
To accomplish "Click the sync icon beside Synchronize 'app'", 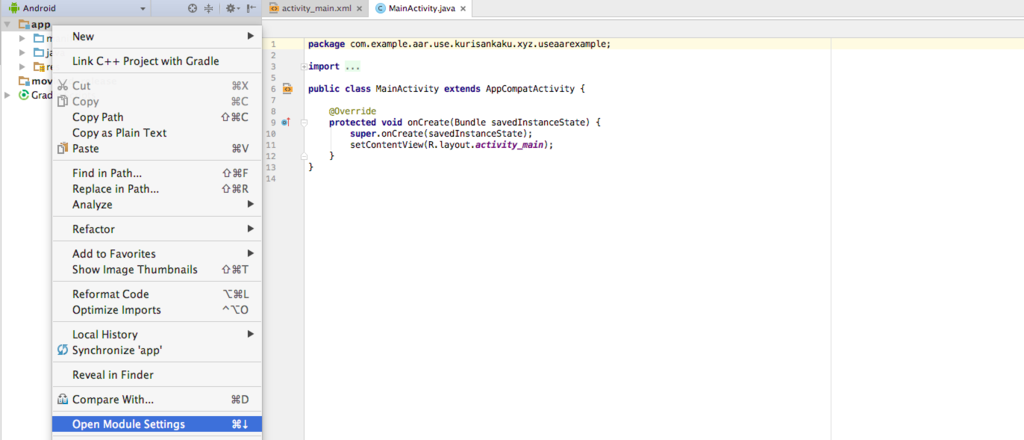I will click(x=63, y=351).
